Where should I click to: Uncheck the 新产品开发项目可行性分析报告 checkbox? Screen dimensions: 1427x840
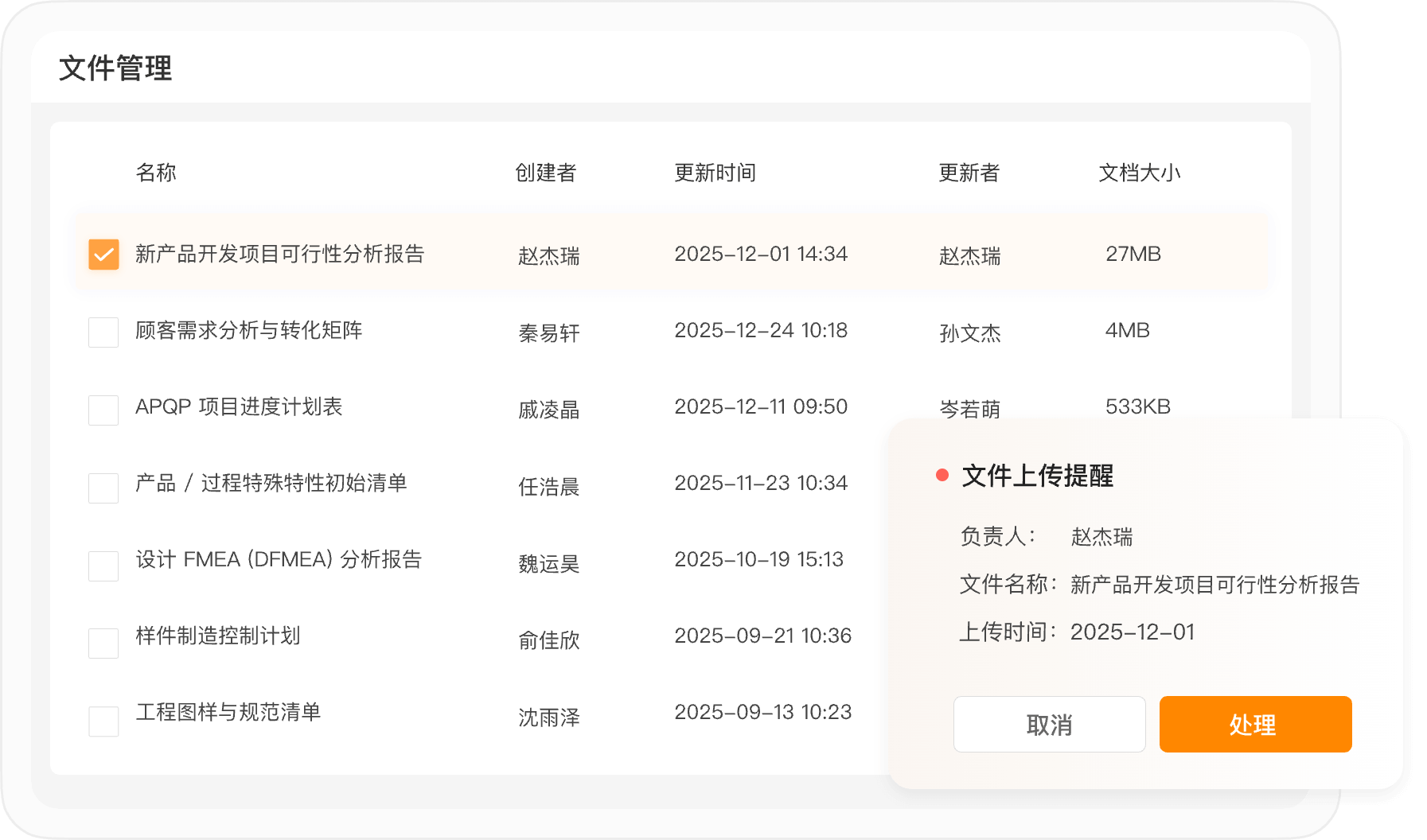[103, 255]
